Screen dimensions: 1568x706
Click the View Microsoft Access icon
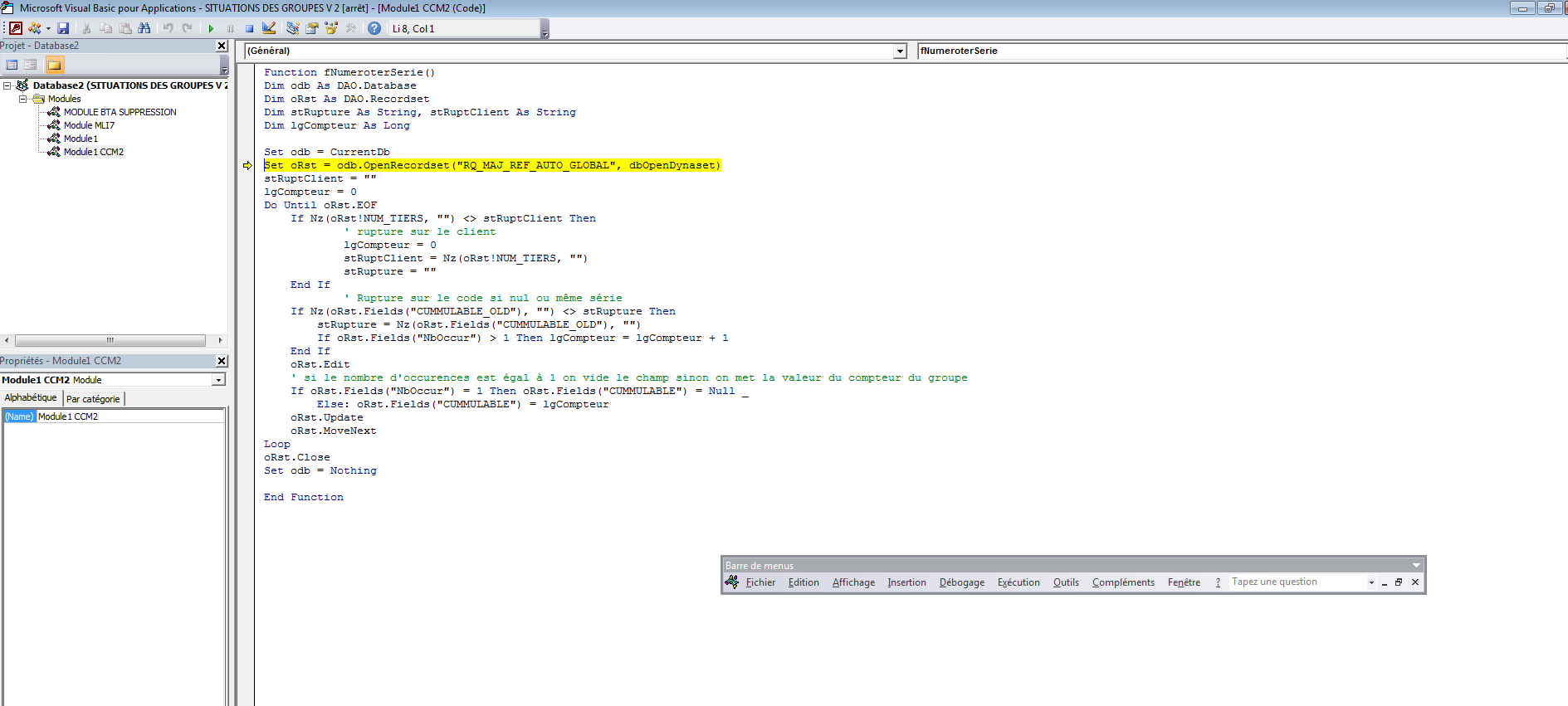[x=16, y=28]
